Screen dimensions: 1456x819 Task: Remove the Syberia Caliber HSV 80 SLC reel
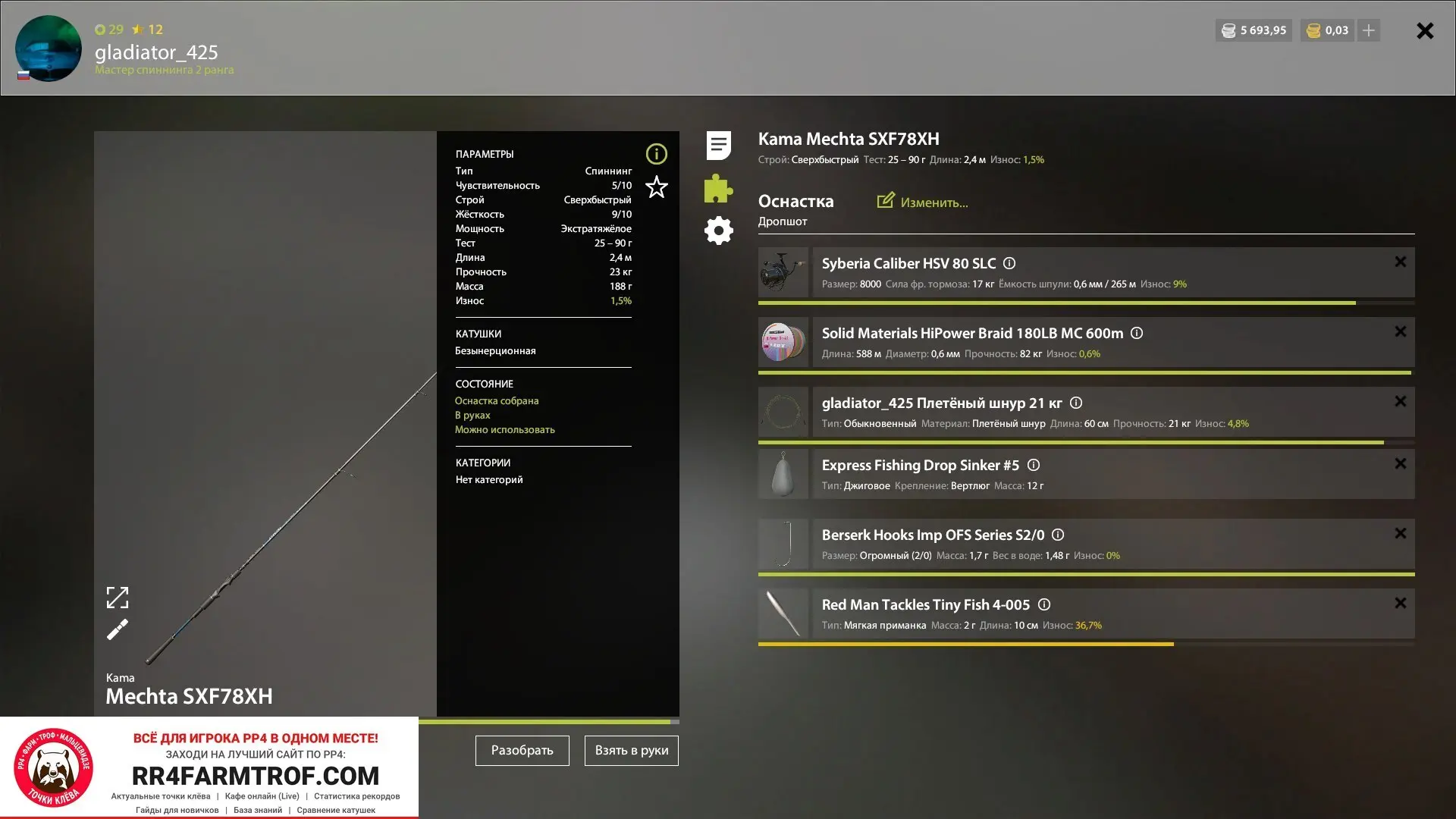coord(1400,262)
